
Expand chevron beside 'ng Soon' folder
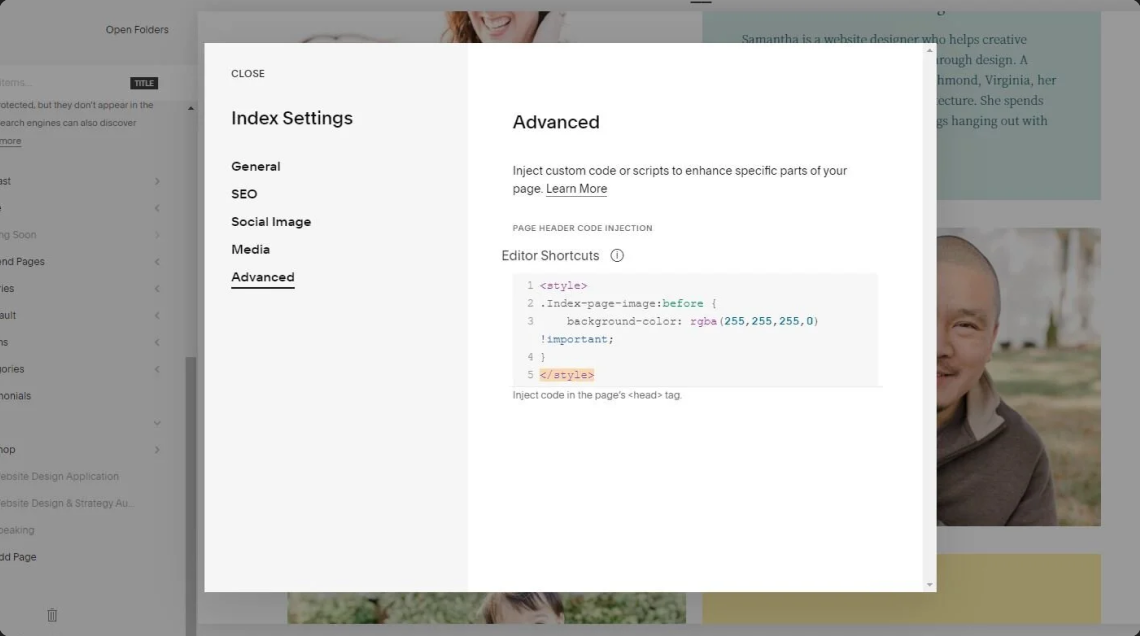(157, 235)
